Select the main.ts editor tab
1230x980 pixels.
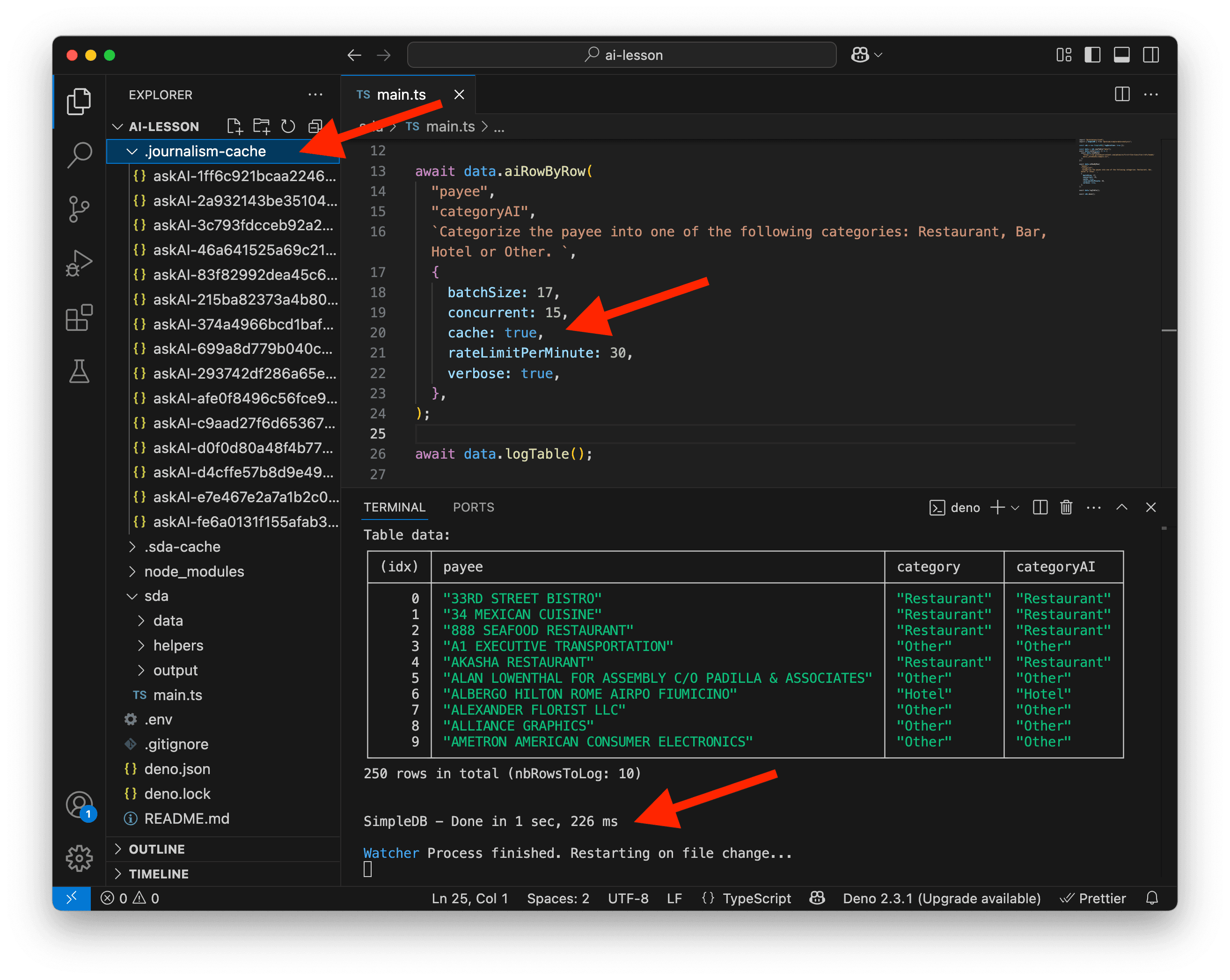coord(408,95)
